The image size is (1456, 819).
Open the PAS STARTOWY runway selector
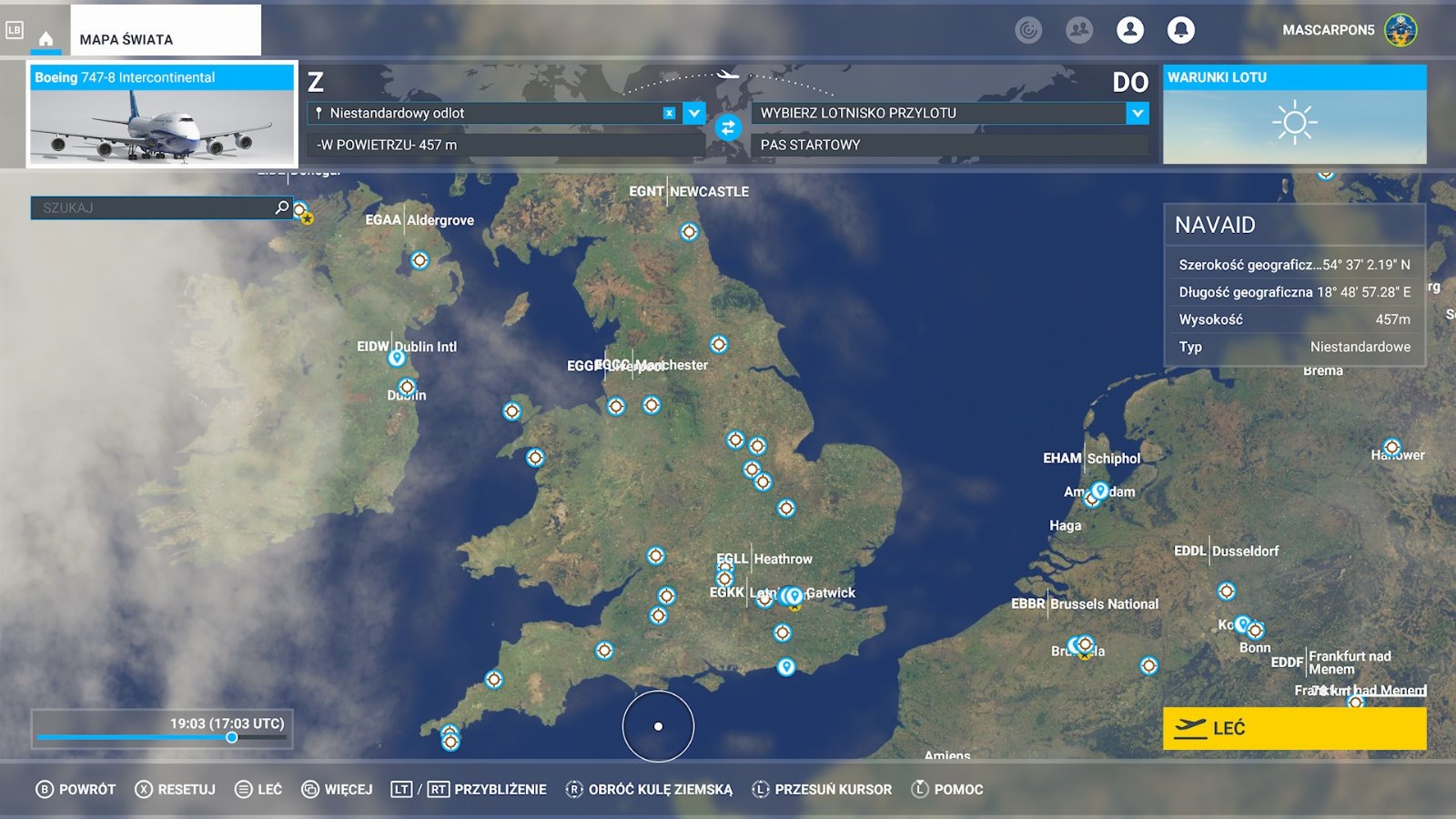(x=949, y=145)
